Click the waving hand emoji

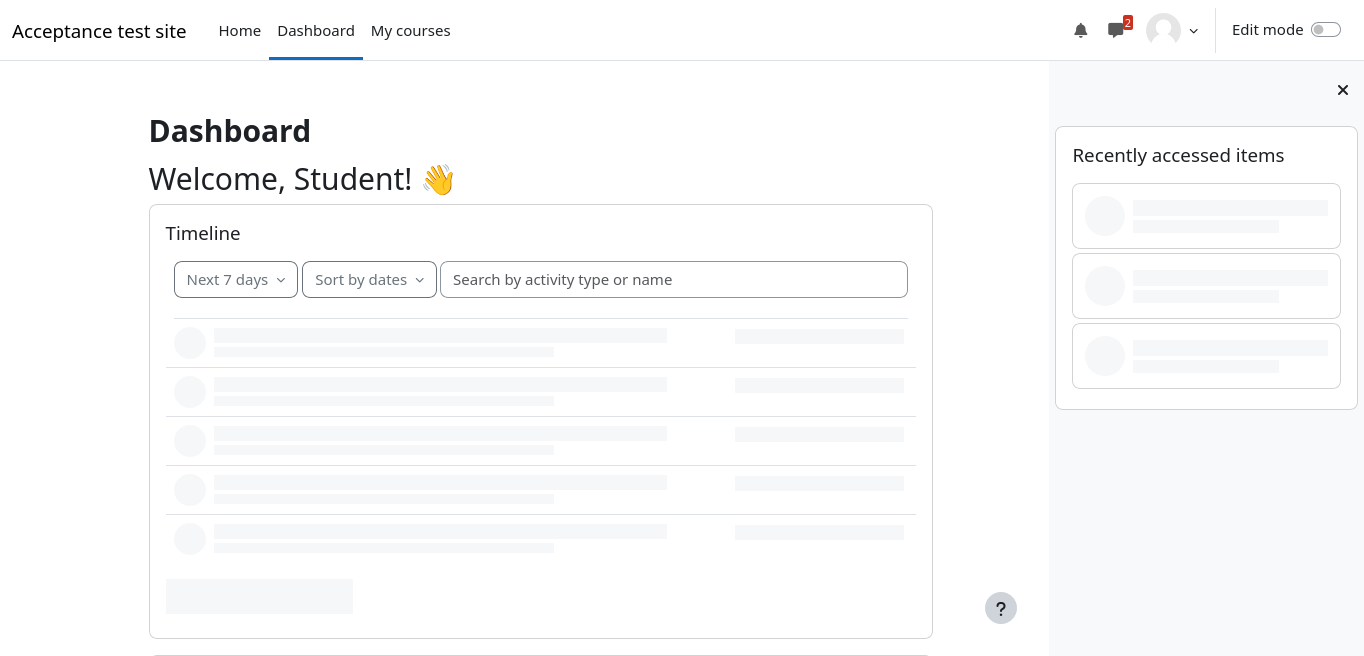click(x=438, y=180)
